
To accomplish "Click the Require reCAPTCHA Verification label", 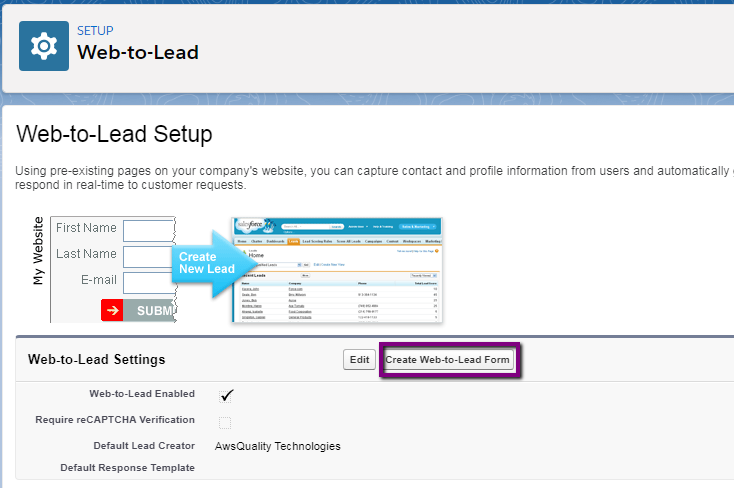I will [115, 420].
